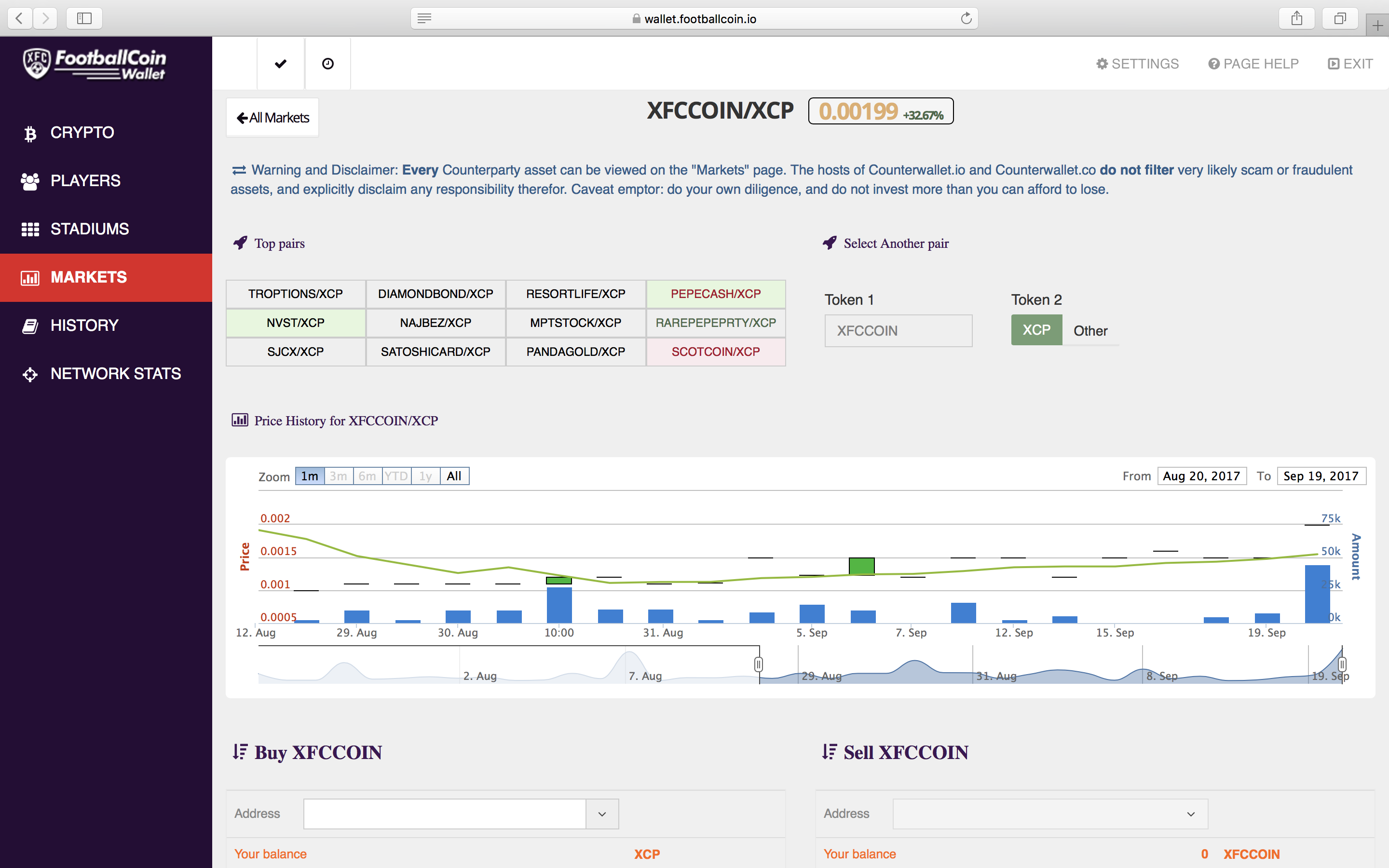
Task: Open the CRYPTO sidebar section
Action: 106,133
